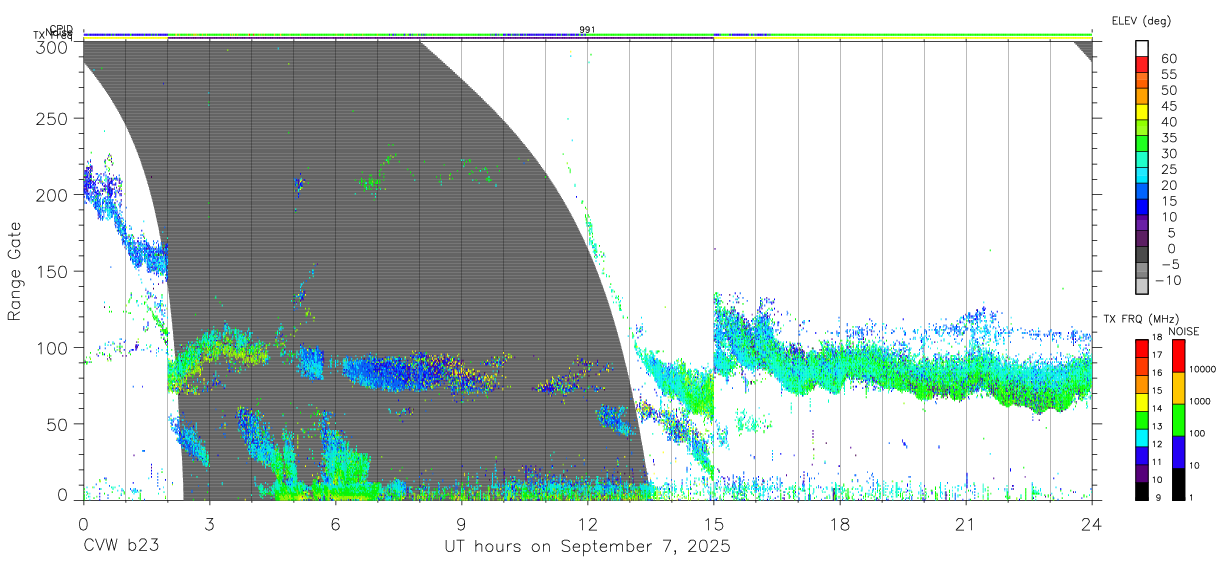
Task: Click the black TX FRQ swatch between 9 and 10
Action: click(1143, 490)
